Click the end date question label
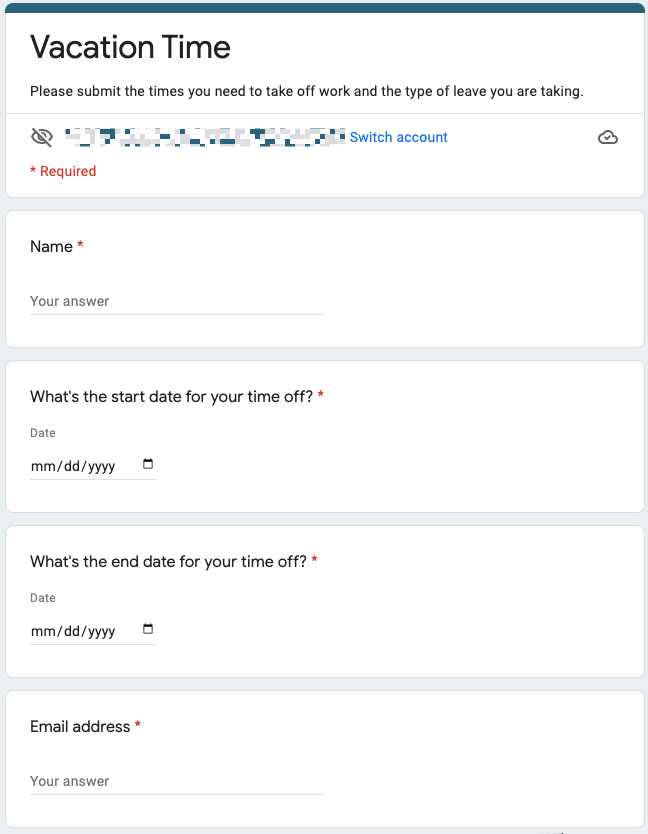Screen dimensions: 648x834 click(168, 562)
